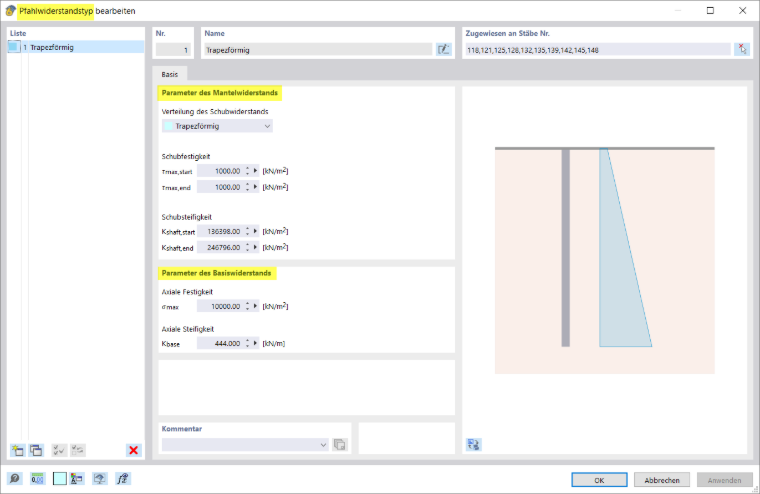Click the σmax spinner arrows
Viewport: 760px width, 494px height.
pos(247,306)
